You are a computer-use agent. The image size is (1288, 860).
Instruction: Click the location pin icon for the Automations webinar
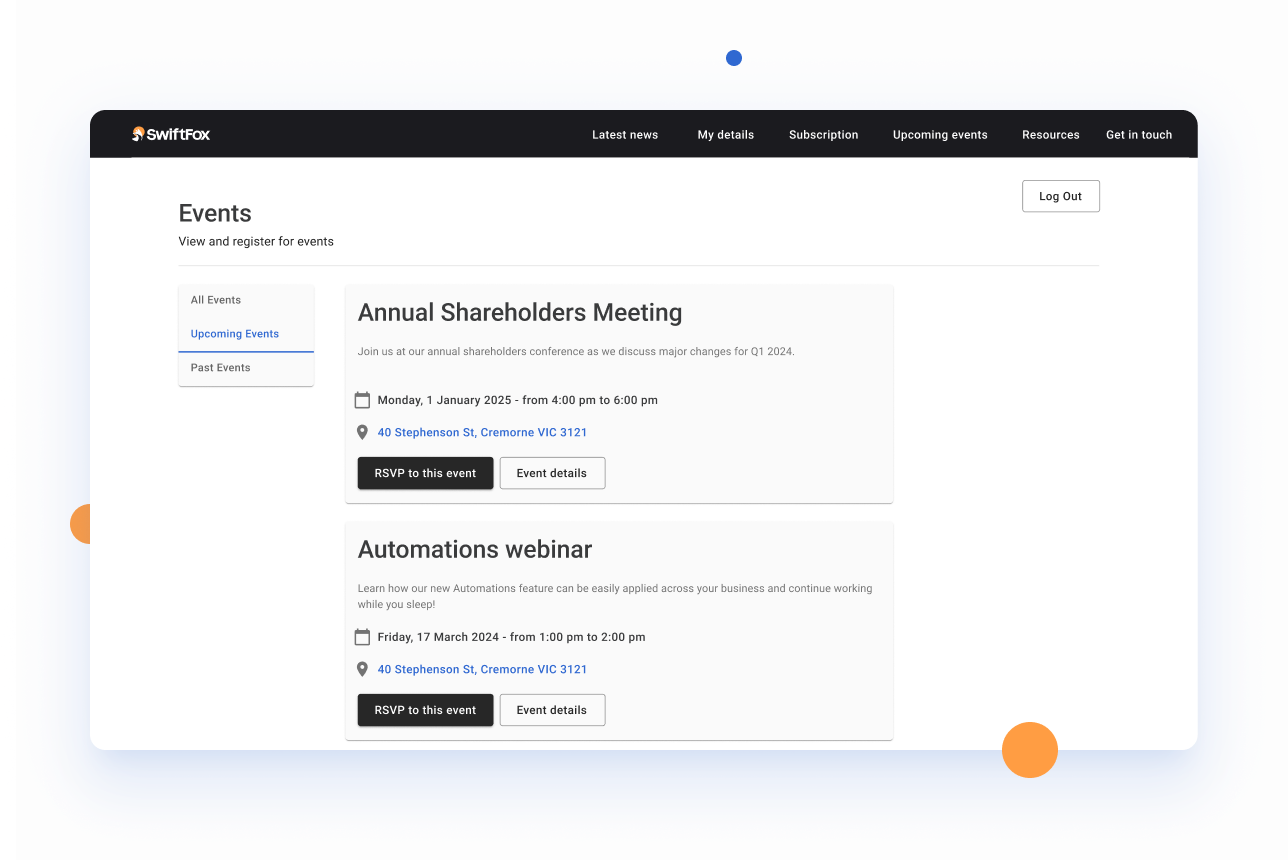pos(362,668)
